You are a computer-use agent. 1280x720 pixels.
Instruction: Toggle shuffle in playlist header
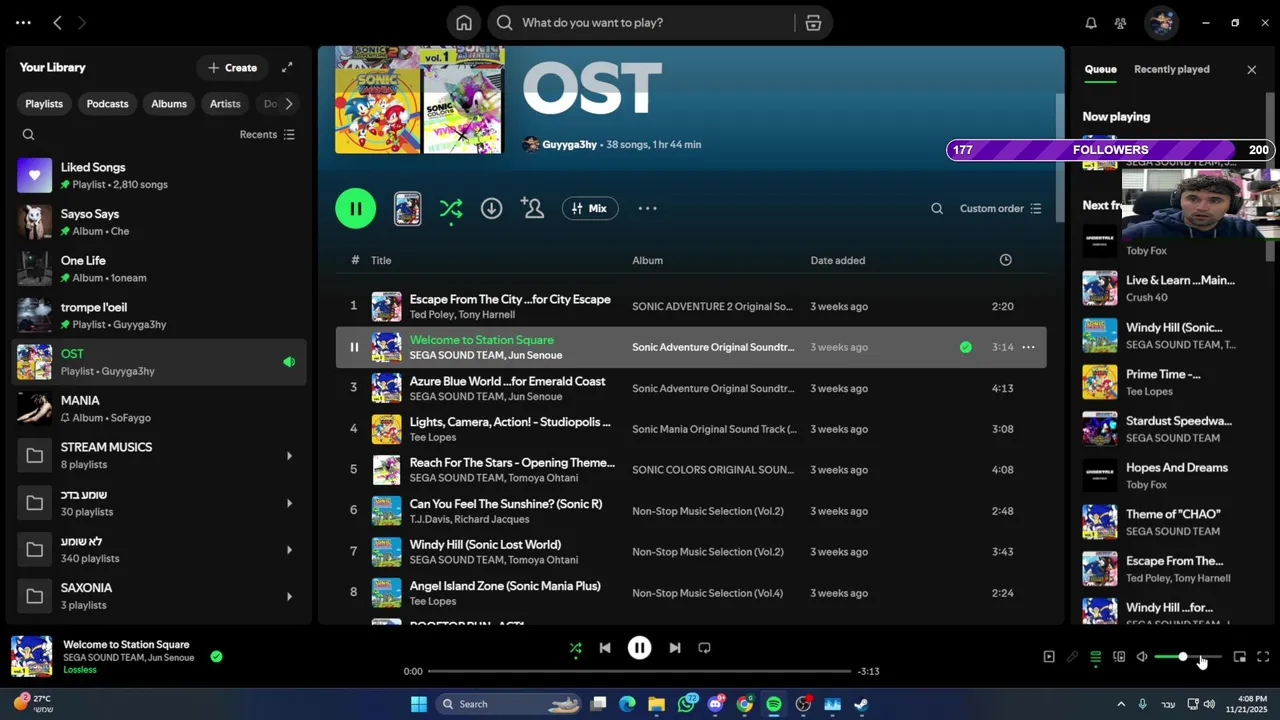tap(451, 208)
